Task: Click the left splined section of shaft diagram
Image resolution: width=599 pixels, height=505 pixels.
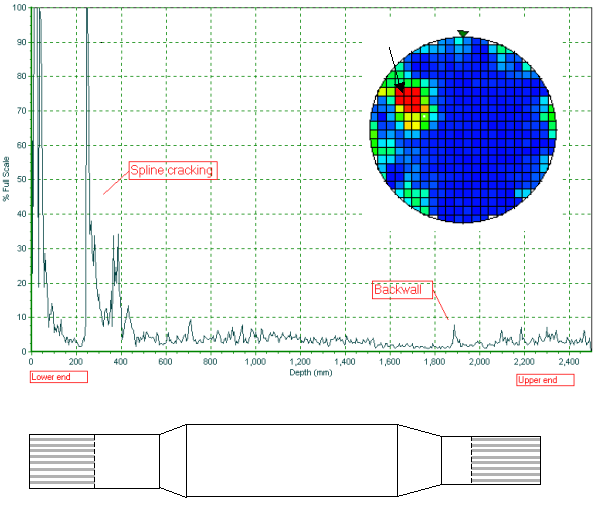Action: pos(62,461)
